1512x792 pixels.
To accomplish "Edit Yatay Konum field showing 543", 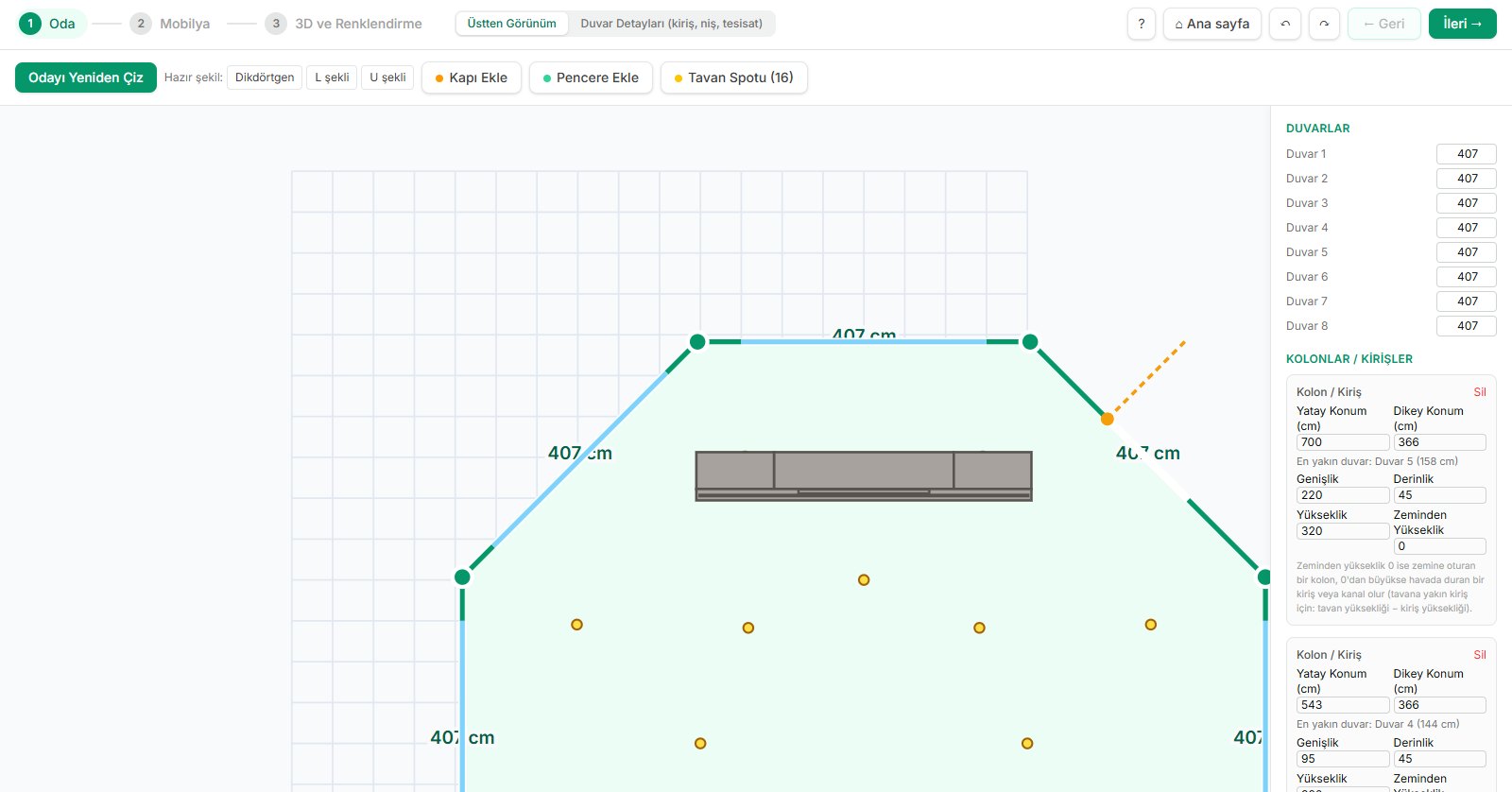I will click(1343, 705).
